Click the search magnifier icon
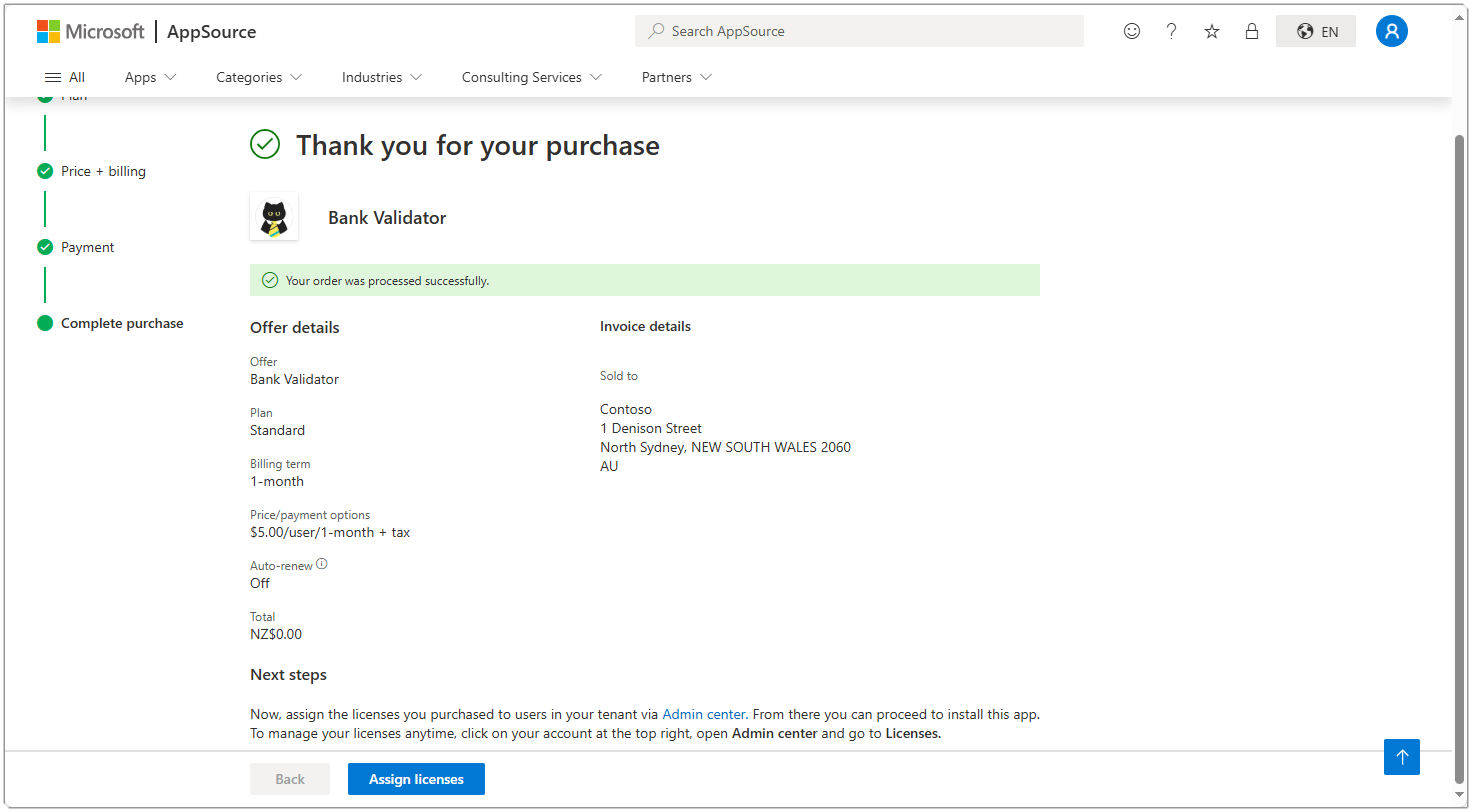Screen dimensions: 1472x812 pyautogui.click(x=656, y=31)
